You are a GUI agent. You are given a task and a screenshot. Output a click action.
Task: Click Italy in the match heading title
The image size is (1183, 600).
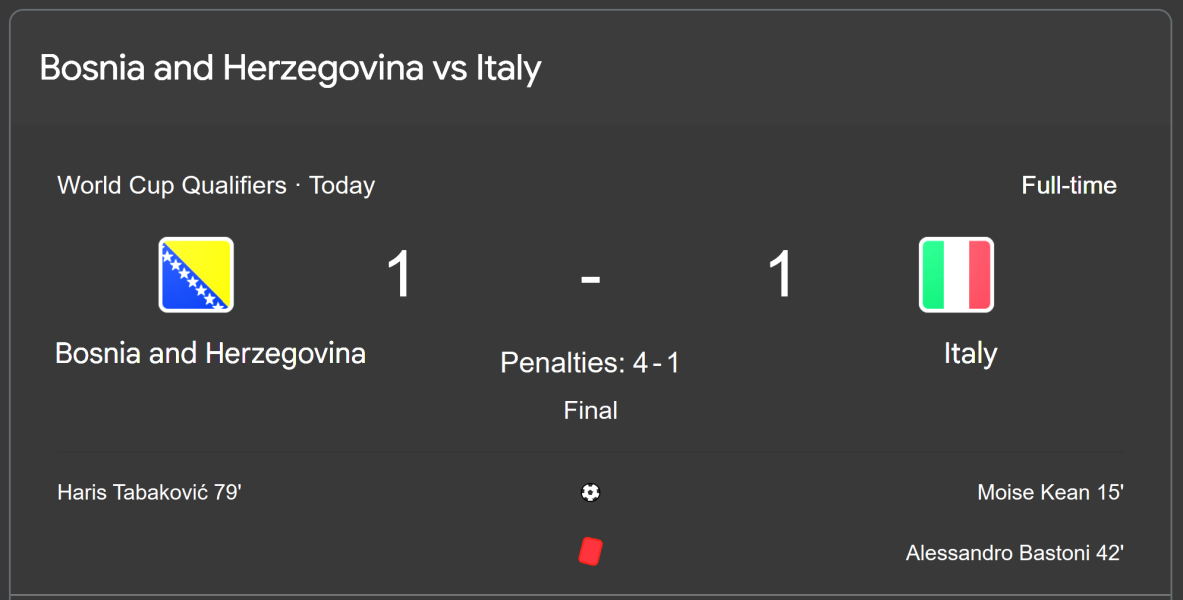pos(508,69)
